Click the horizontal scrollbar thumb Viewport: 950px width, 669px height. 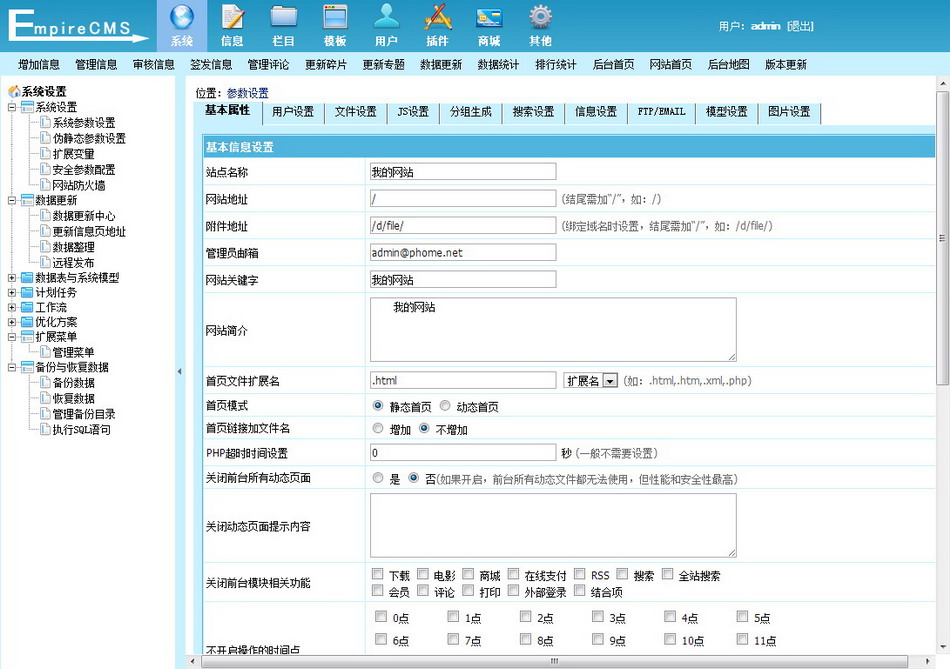(554, 661)
